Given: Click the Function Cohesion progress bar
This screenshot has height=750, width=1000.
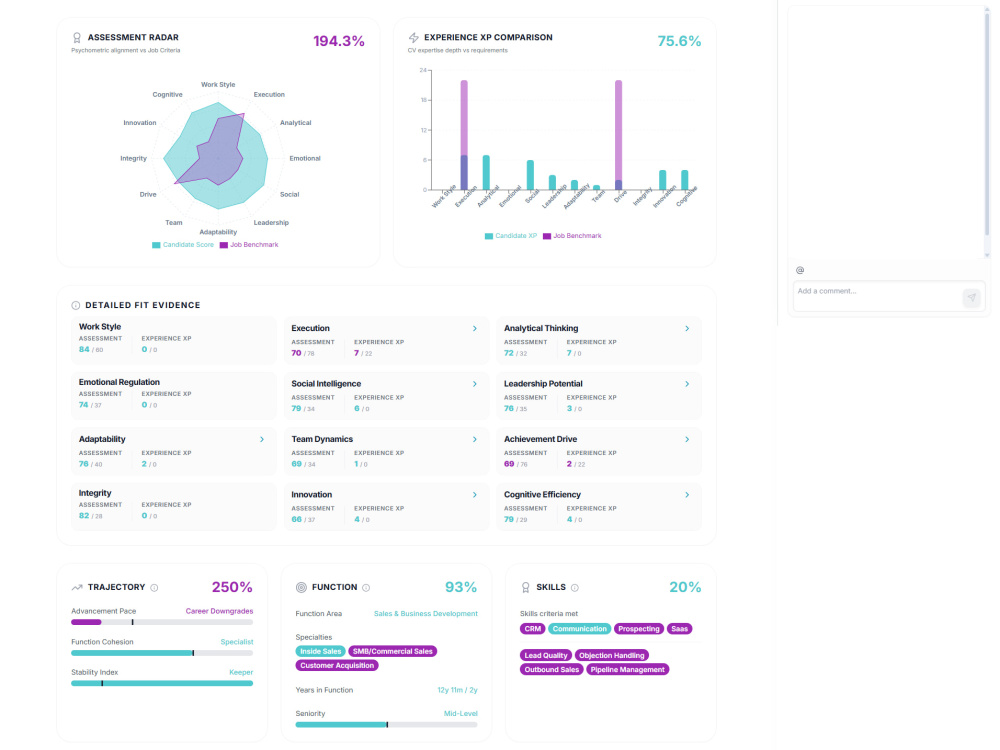Looking at the screenshot, I should [162, 653].
